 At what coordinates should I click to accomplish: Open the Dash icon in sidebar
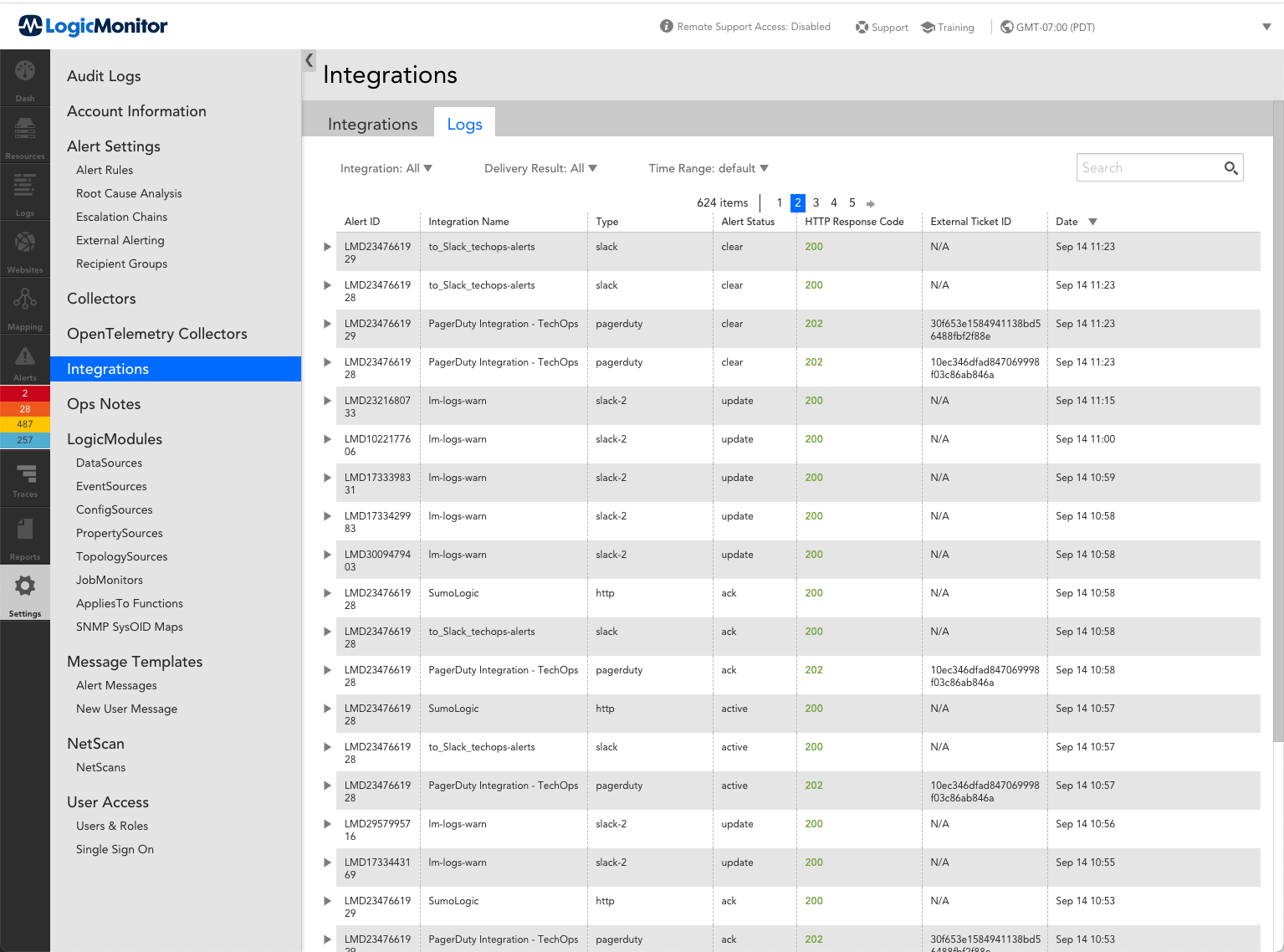[25, 77]
